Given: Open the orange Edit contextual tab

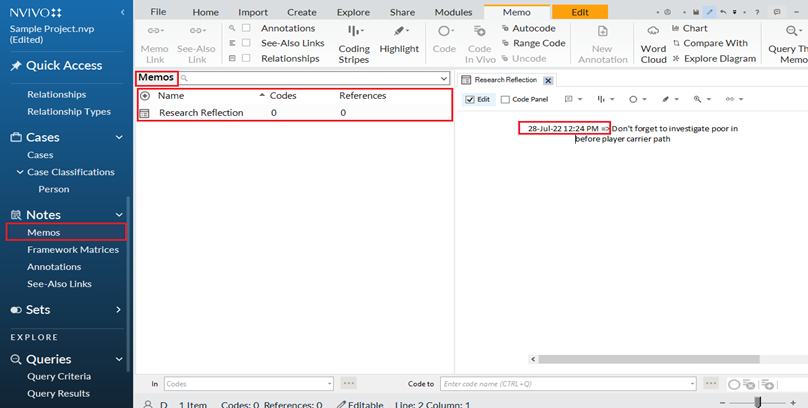Looking at the screenshot, I should [580, 12].
